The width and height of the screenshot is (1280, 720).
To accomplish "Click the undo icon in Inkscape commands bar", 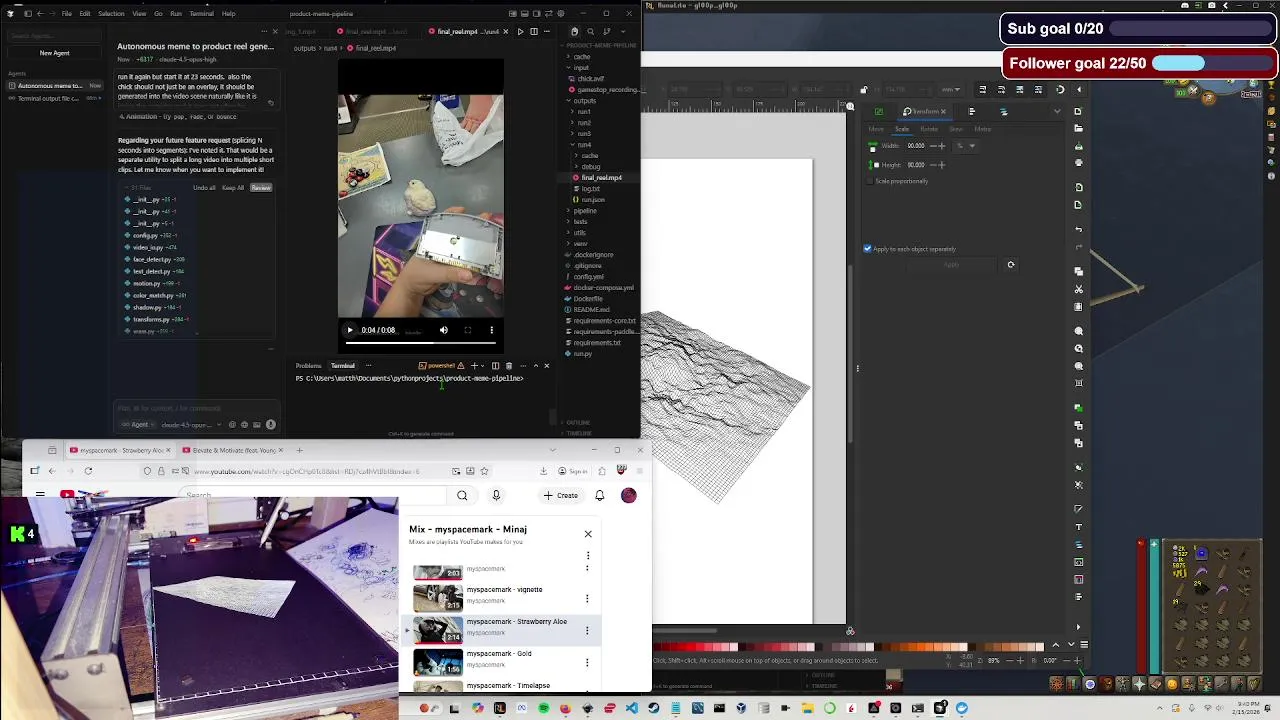I will pyautogui.click(x=1078, y=229).
